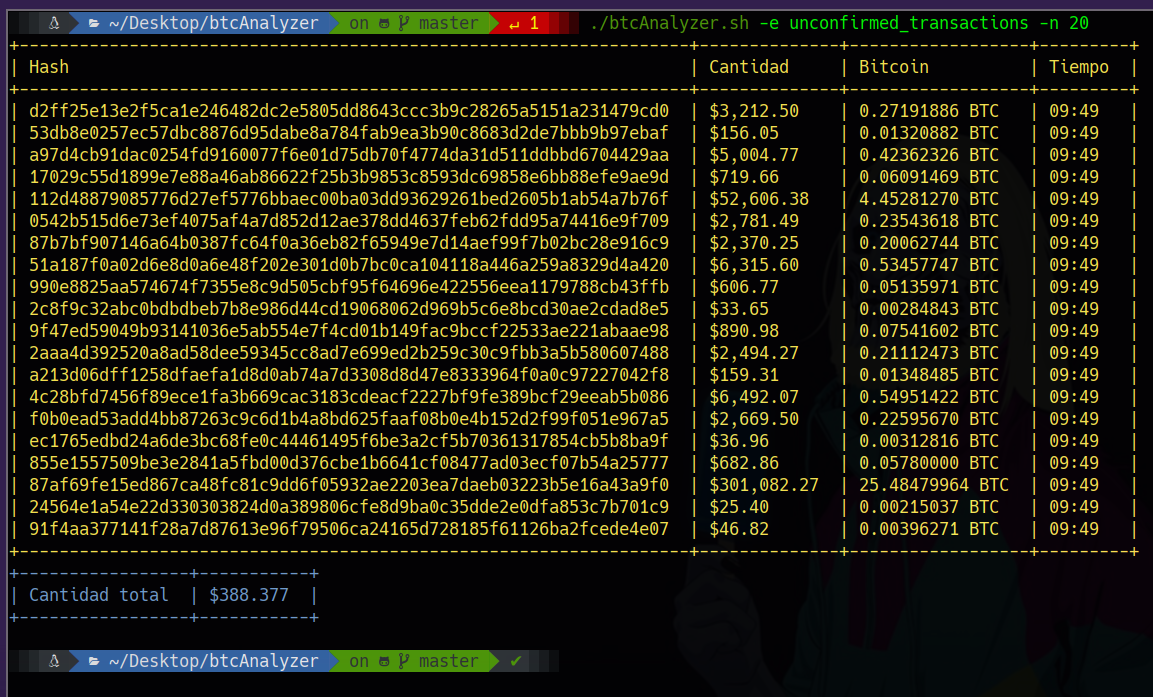The width and height of the screenshot is (1153, 697).
Task: Select the hash starting with 4c28bfd7456f89ec
Action: (x=349, y=397)
